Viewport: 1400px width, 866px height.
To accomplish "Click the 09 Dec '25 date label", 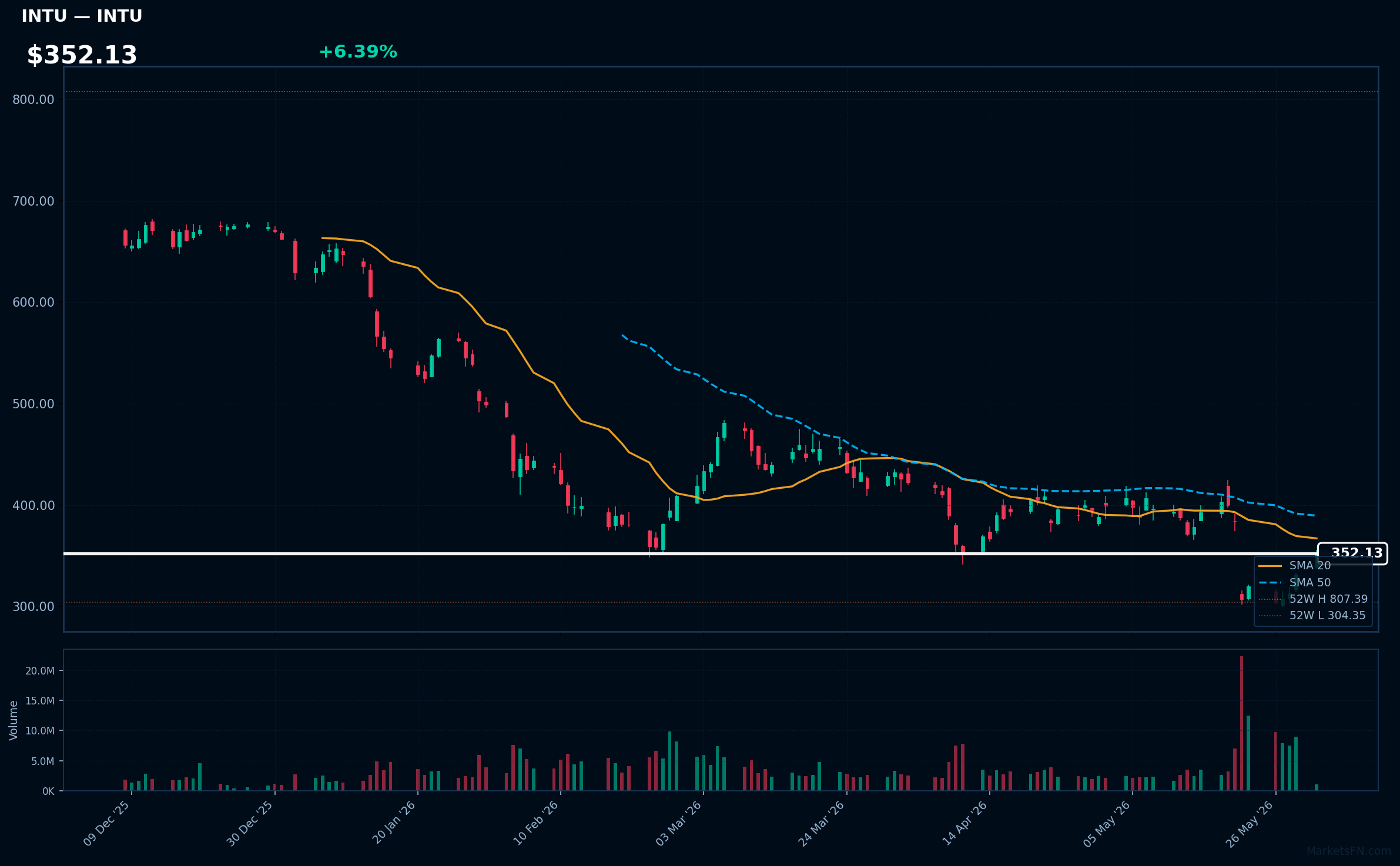I will pyautogui.click(x=106, y=823).
